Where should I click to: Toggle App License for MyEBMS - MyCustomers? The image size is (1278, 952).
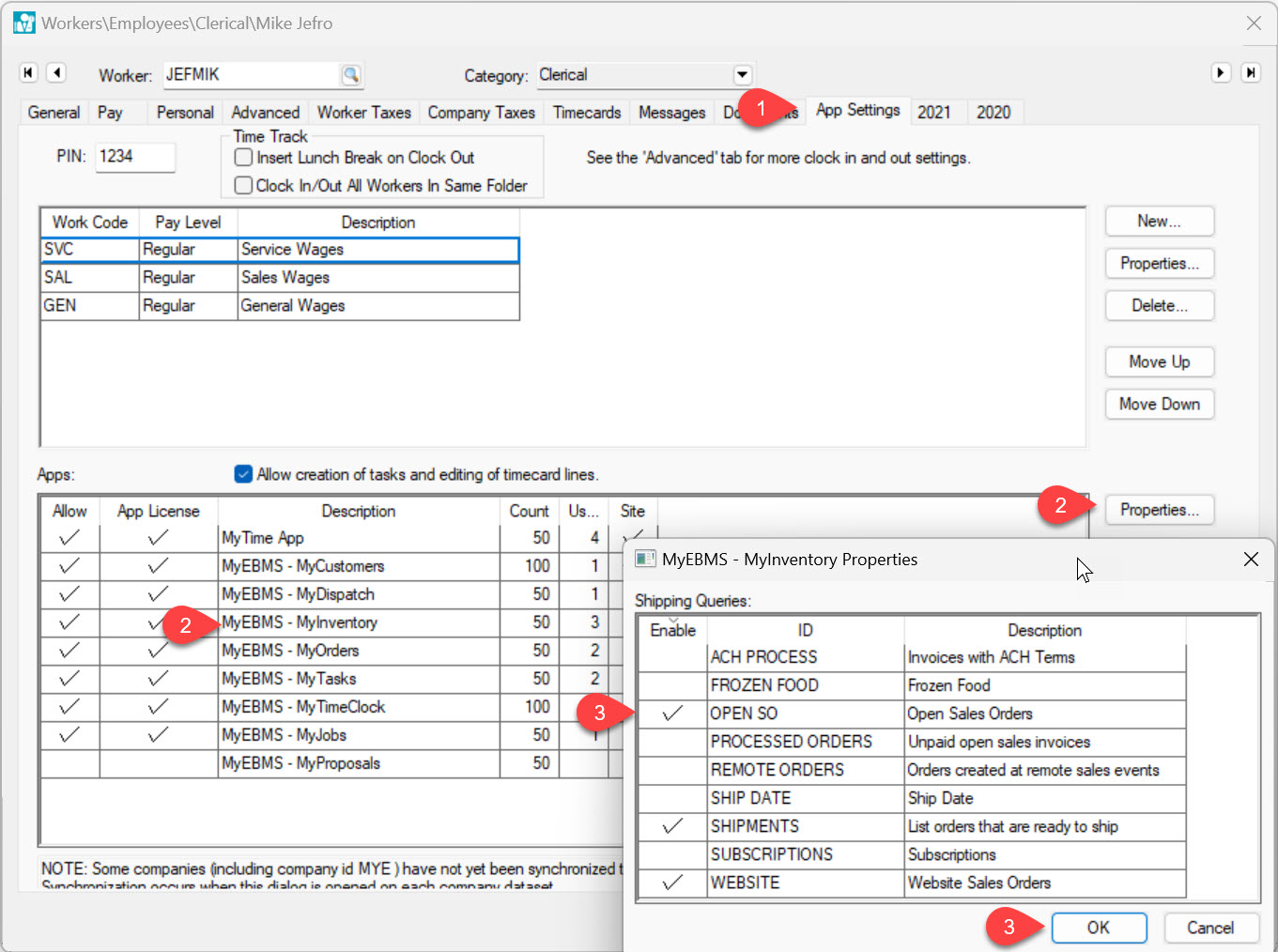point(158,566)
